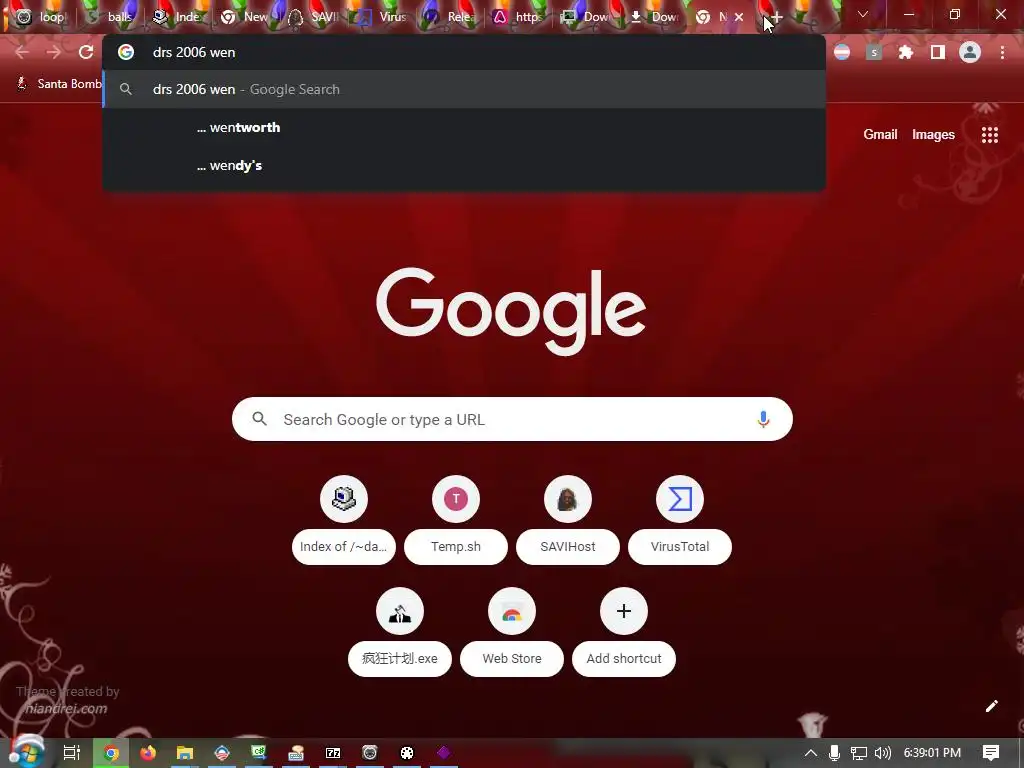Open the on-screen keyboard taskbar app

click(296, 753)
